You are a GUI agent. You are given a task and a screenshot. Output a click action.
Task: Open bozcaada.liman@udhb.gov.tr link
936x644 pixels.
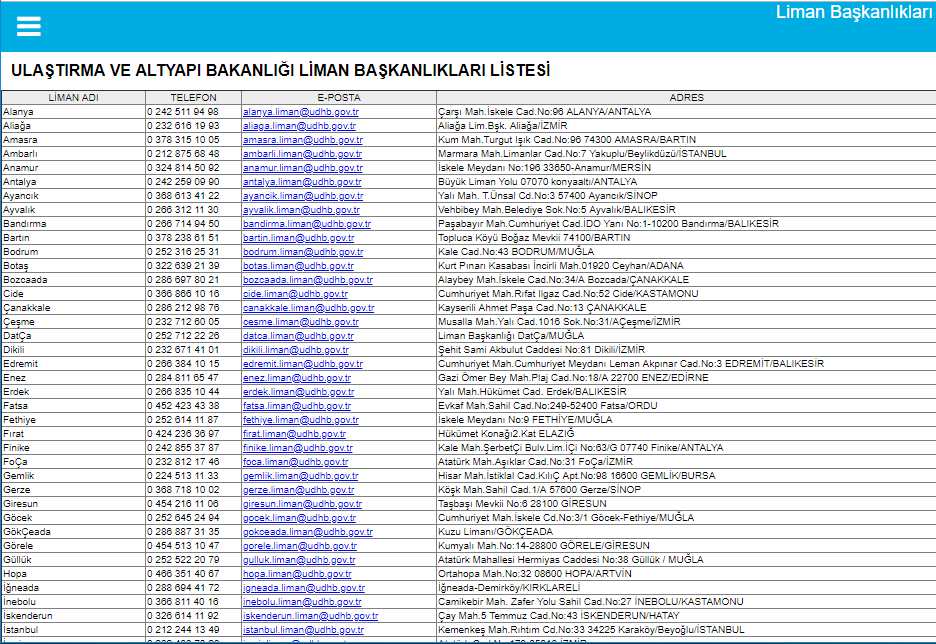(307, 280)
